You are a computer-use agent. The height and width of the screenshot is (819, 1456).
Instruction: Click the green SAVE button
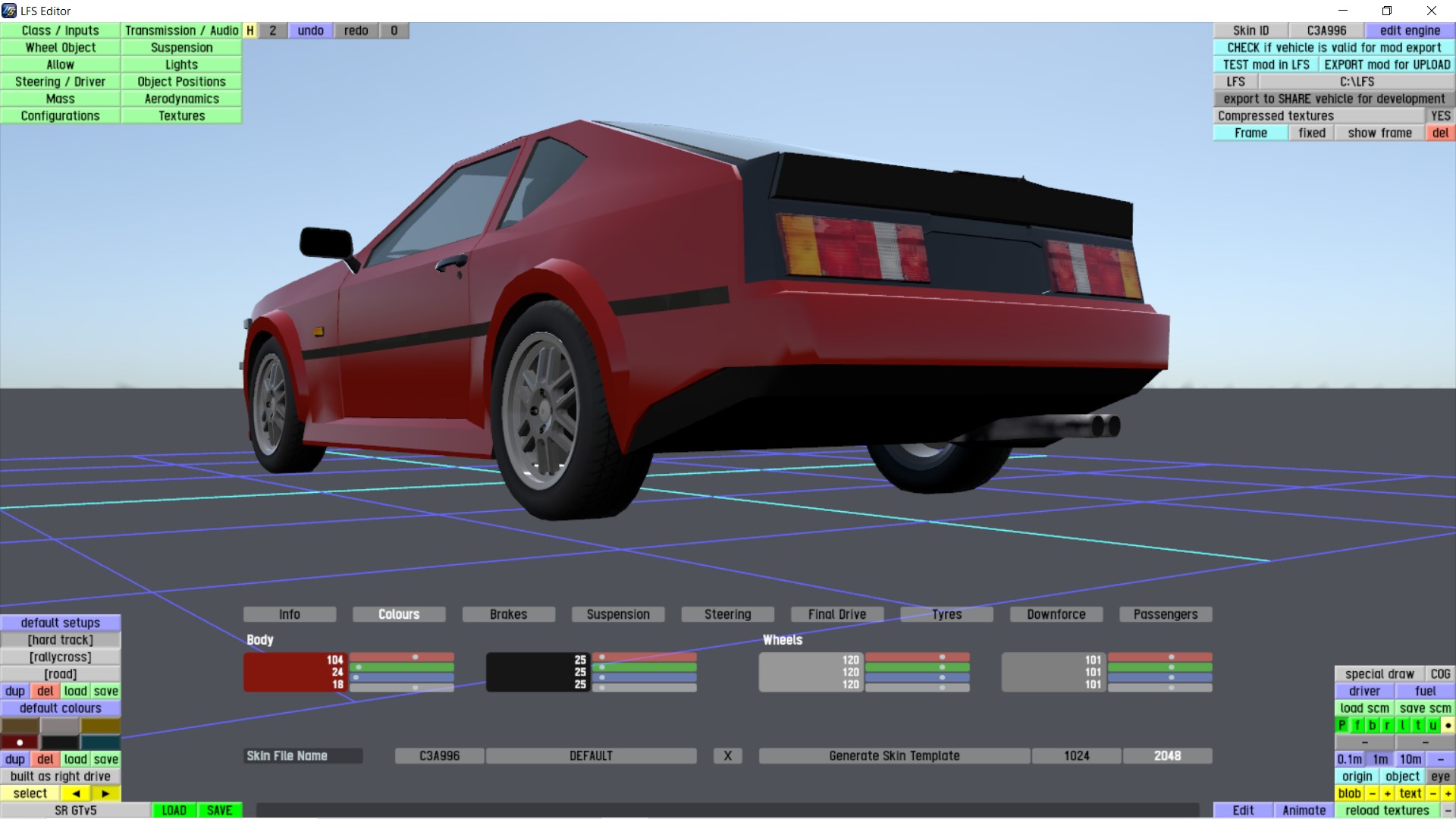219,810
